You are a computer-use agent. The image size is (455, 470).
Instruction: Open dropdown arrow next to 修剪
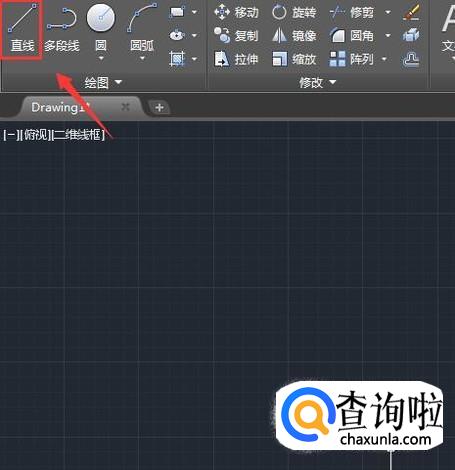[388, 12]
